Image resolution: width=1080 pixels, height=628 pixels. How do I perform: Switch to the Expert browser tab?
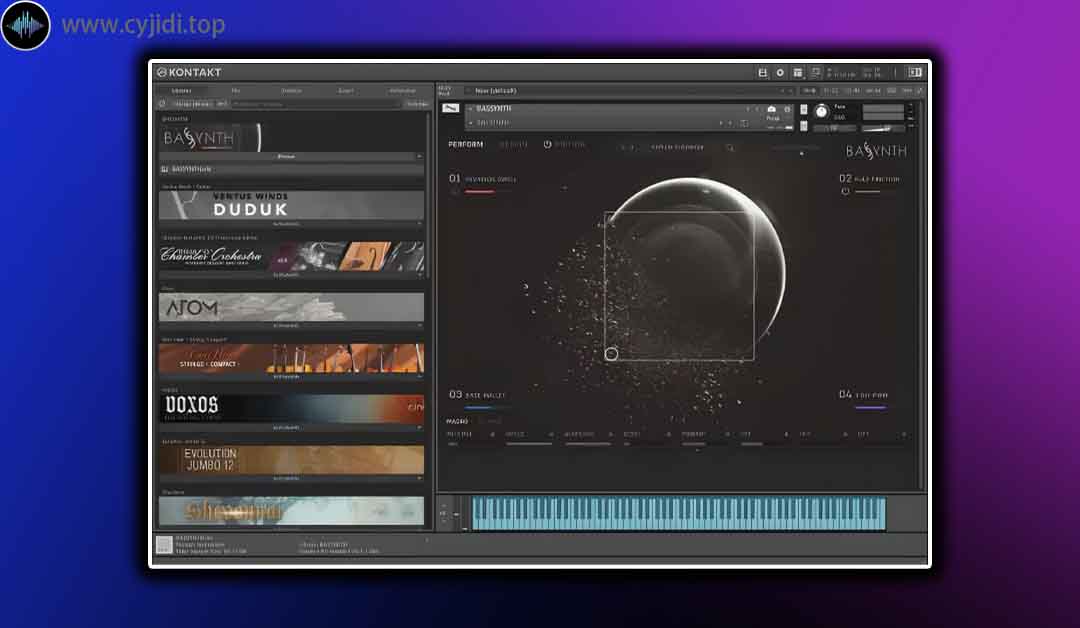(x=346, y=91)
